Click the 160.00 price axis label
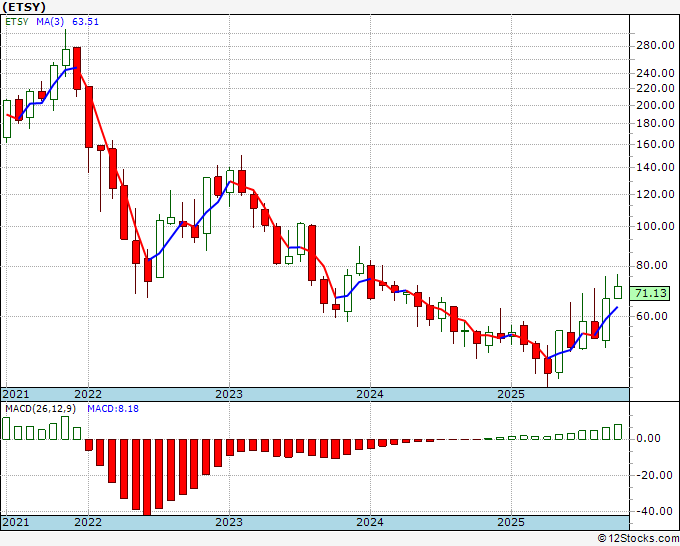 tap(655, 144)
